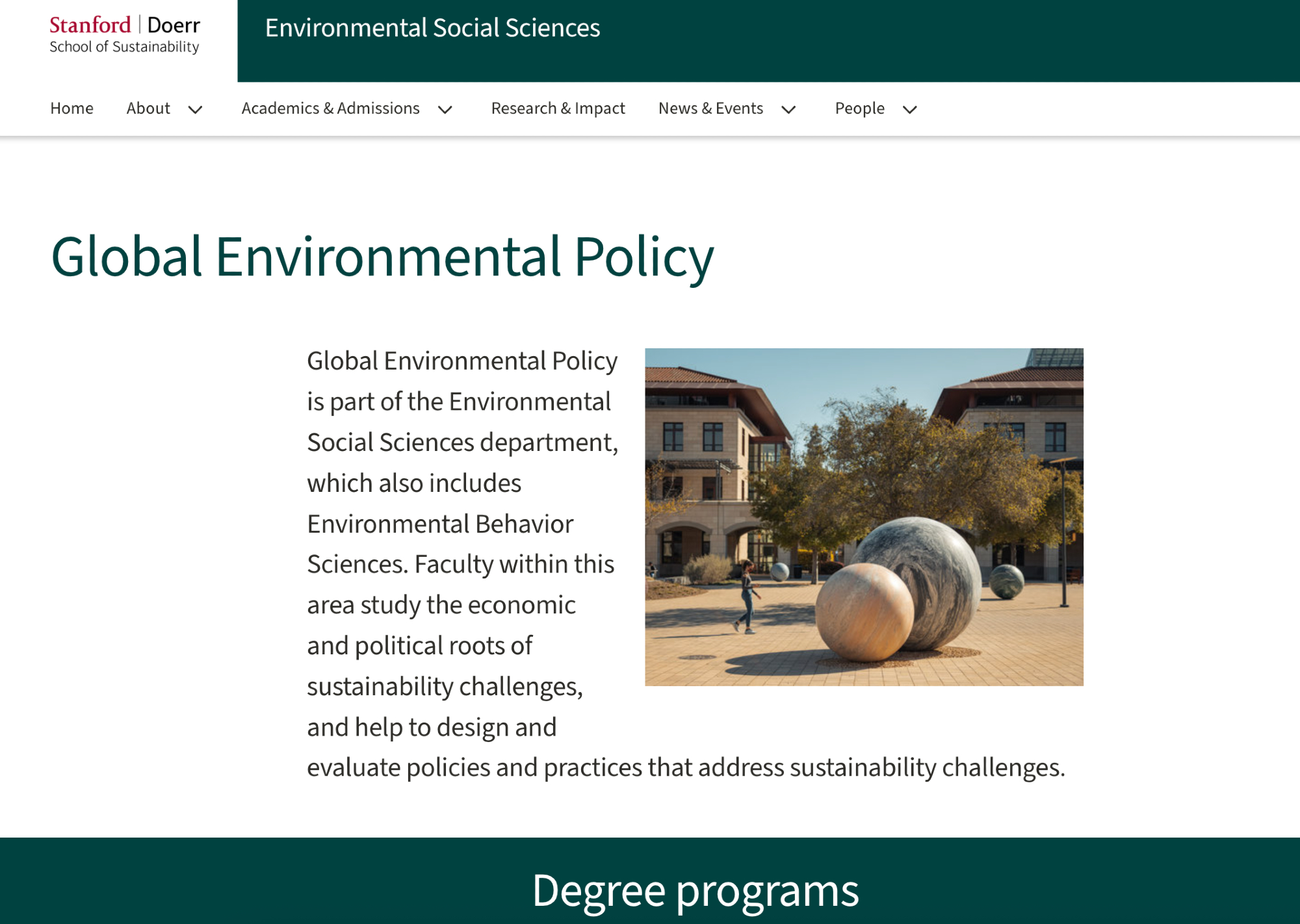Click the Degree programs section heading
The width and height of the screenshot is (1300, 924).
tap(695, 890)
